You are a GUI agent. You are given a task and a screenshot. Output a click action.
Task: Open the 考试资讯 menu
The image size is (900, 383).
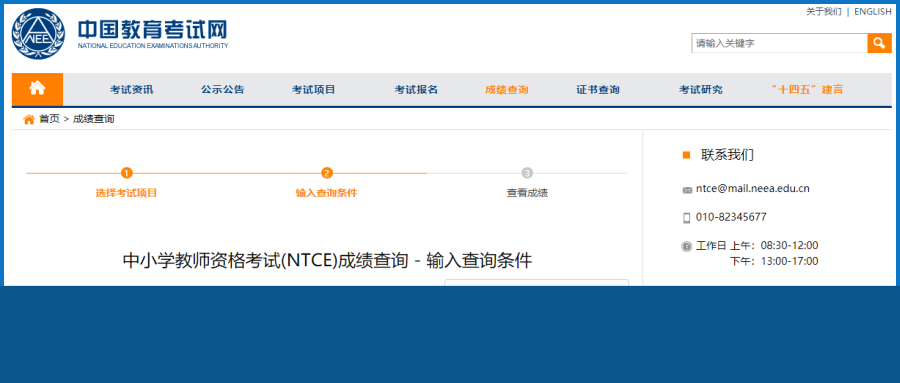coord(131,90)
